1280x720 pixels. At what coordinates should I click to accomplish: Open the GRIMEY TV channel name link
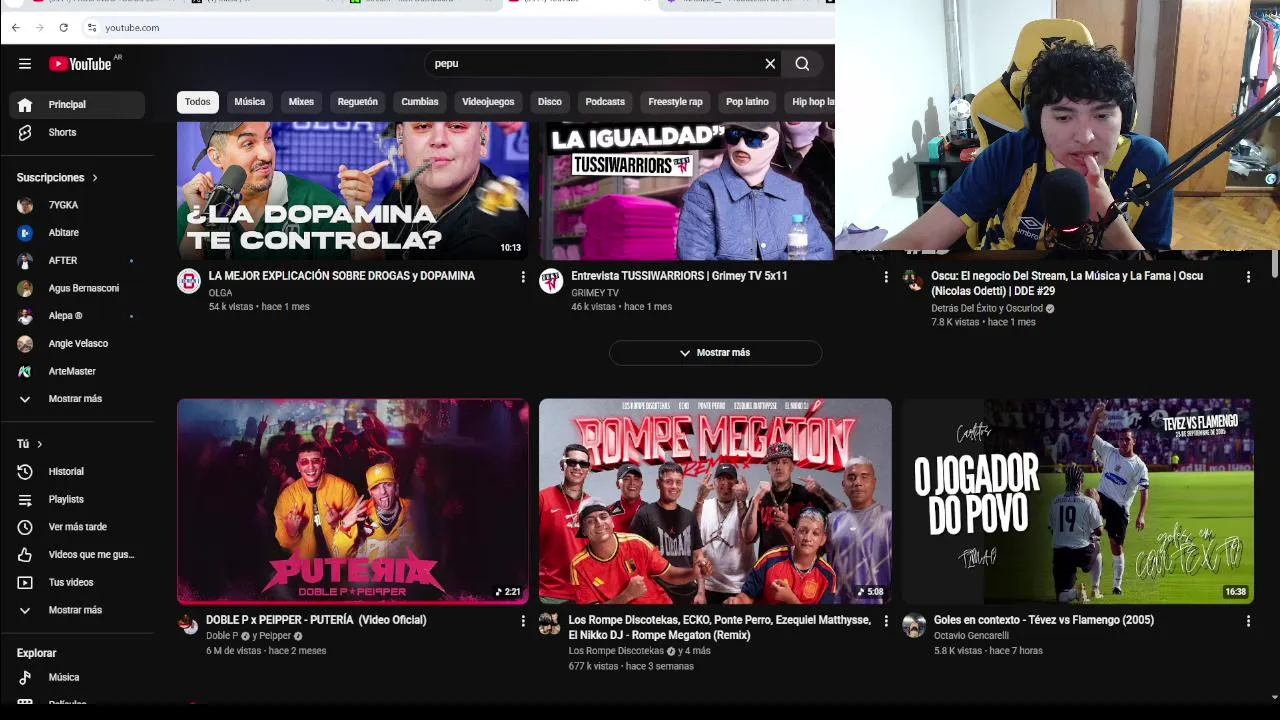tap(595, 293)
